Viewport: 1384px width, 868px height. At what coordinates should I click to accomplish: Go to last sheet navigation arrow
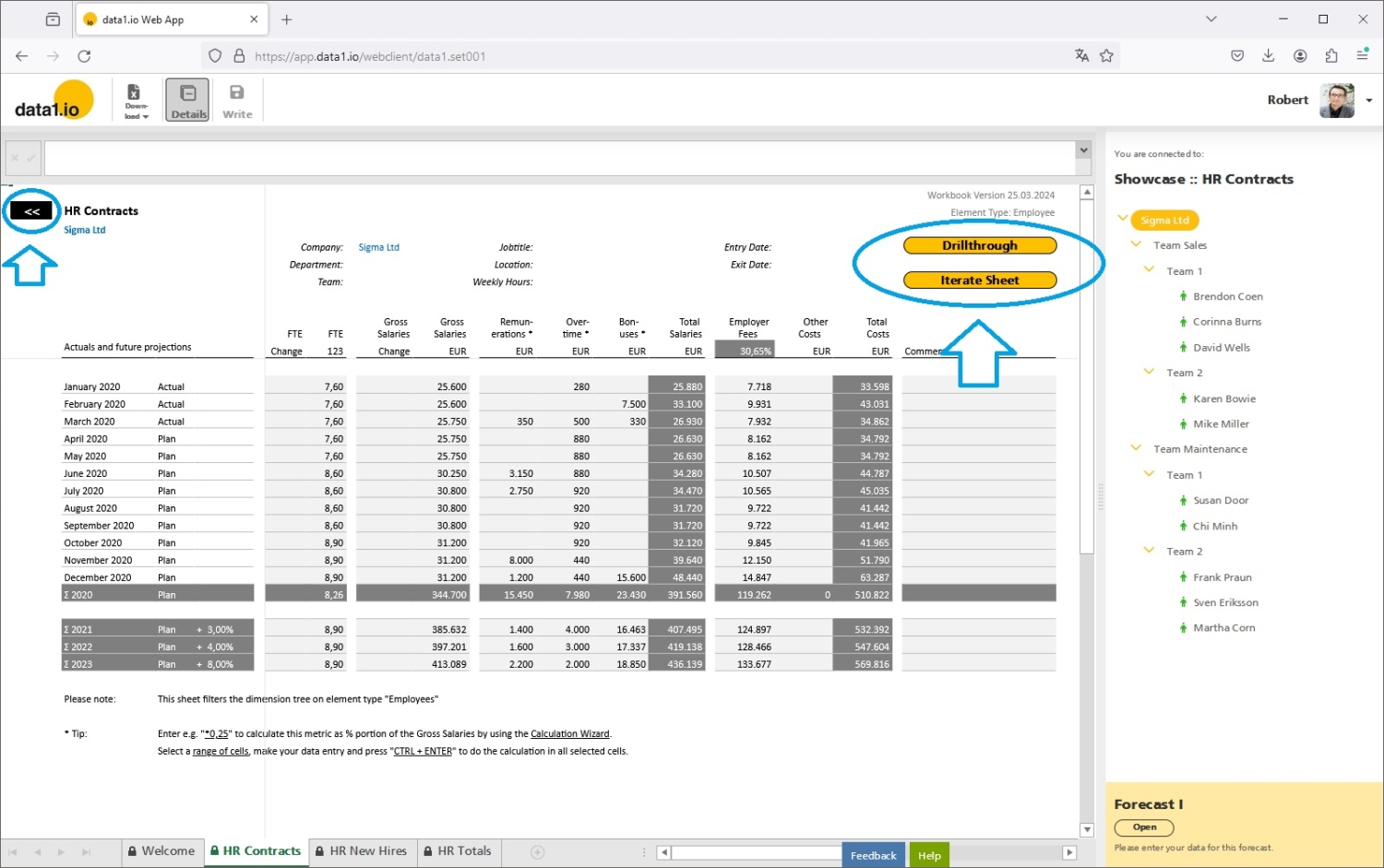[86, 852]
